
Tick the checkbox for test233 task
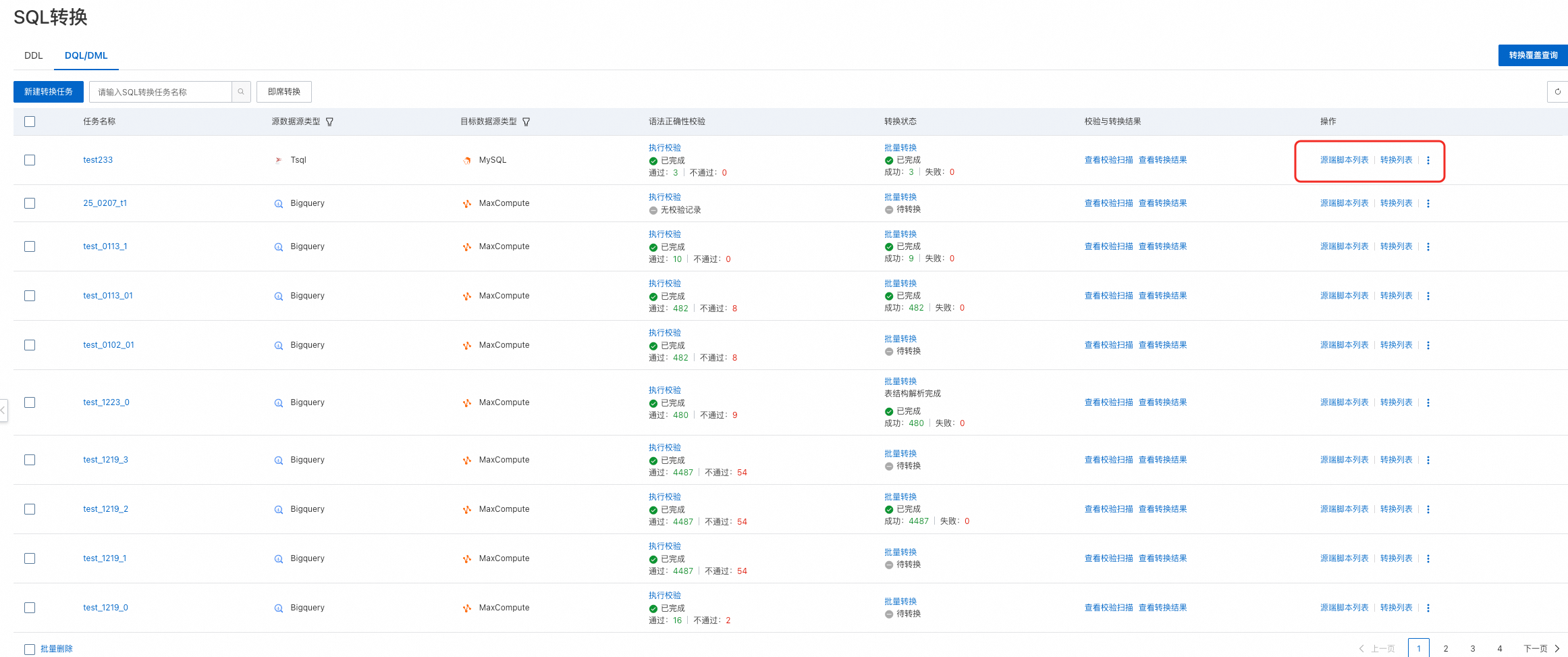click(x=30, y=160)
